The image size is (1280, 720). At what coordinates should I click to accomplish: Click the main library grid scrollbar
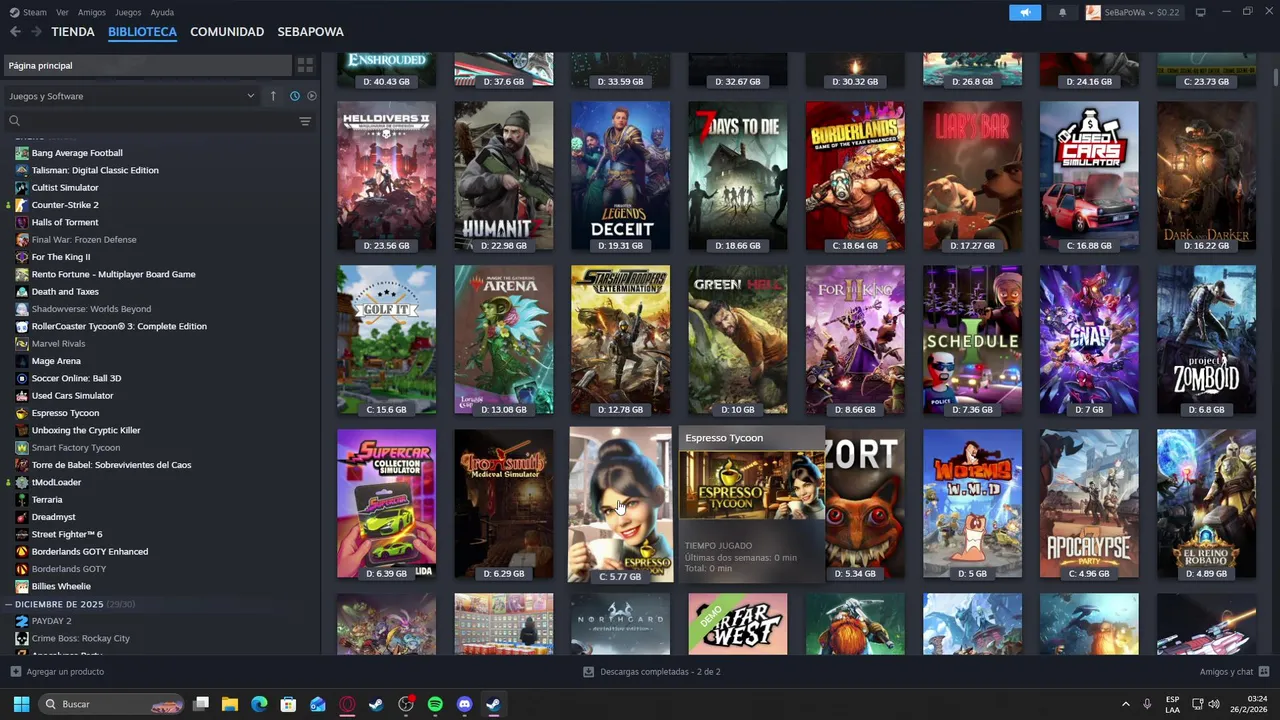tap(1275, 76)
